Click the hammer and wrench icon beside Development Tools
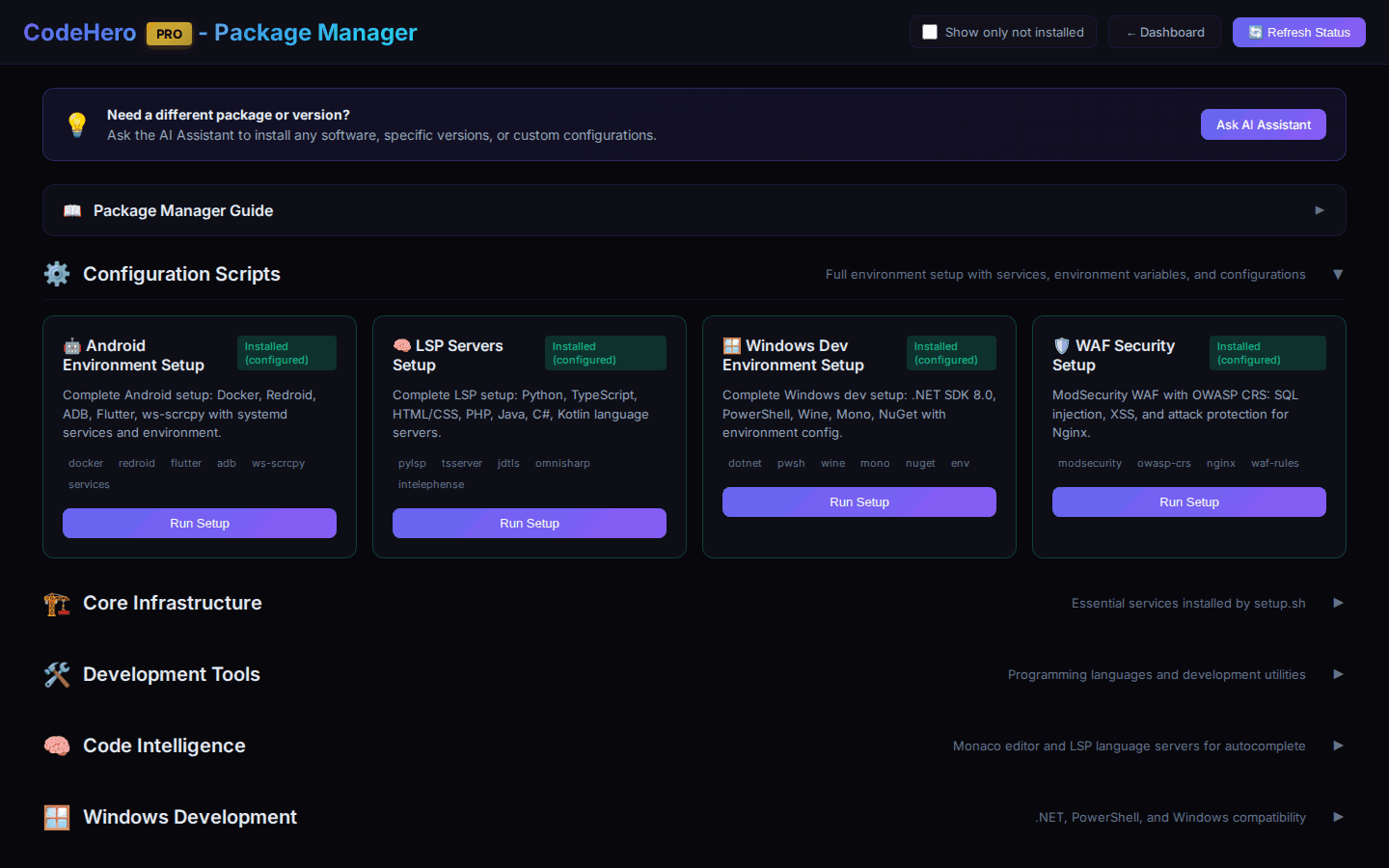Screen dimensions: 1389x868 point(56,674)
